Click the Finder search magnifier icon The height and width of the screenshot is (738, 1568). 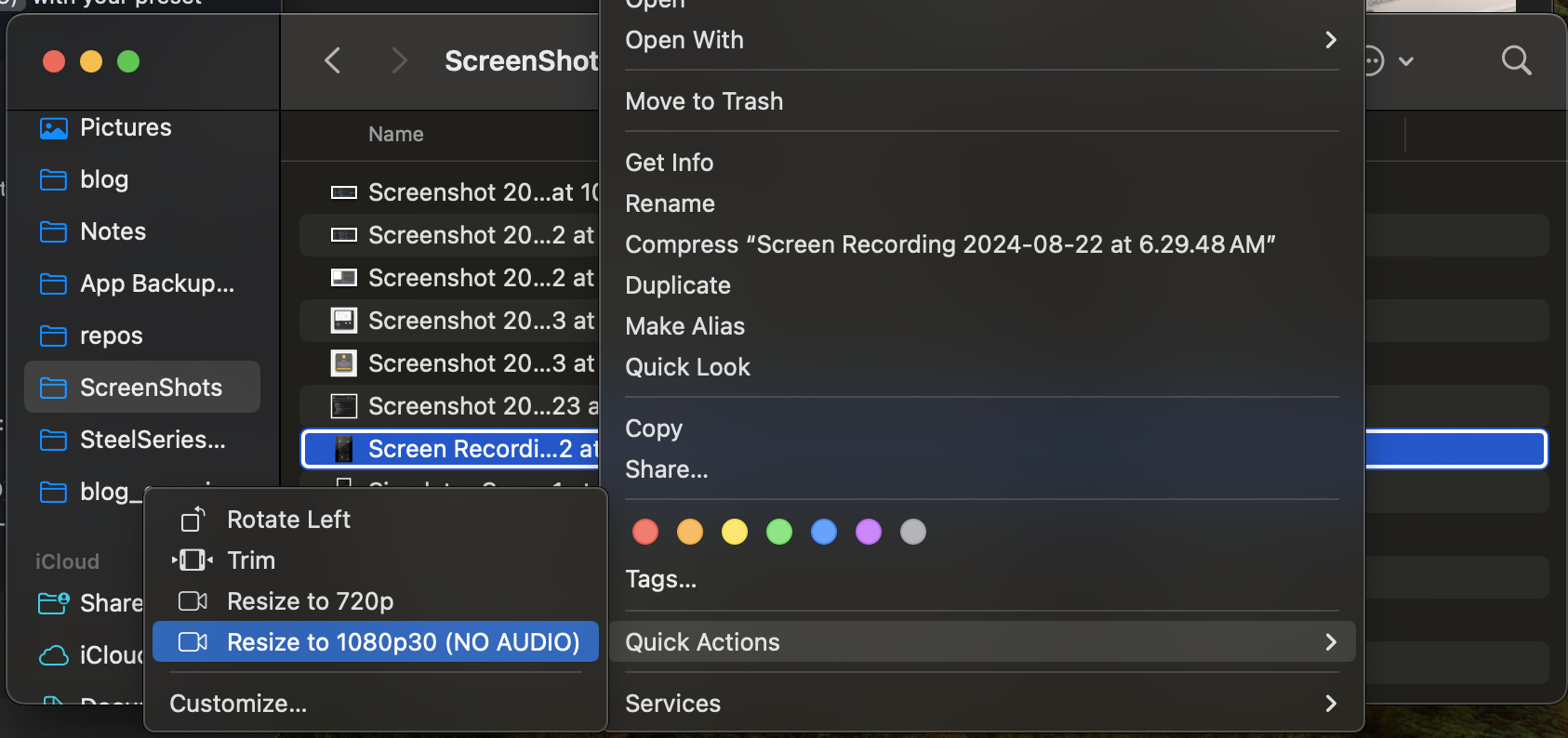pos(1516,60)
